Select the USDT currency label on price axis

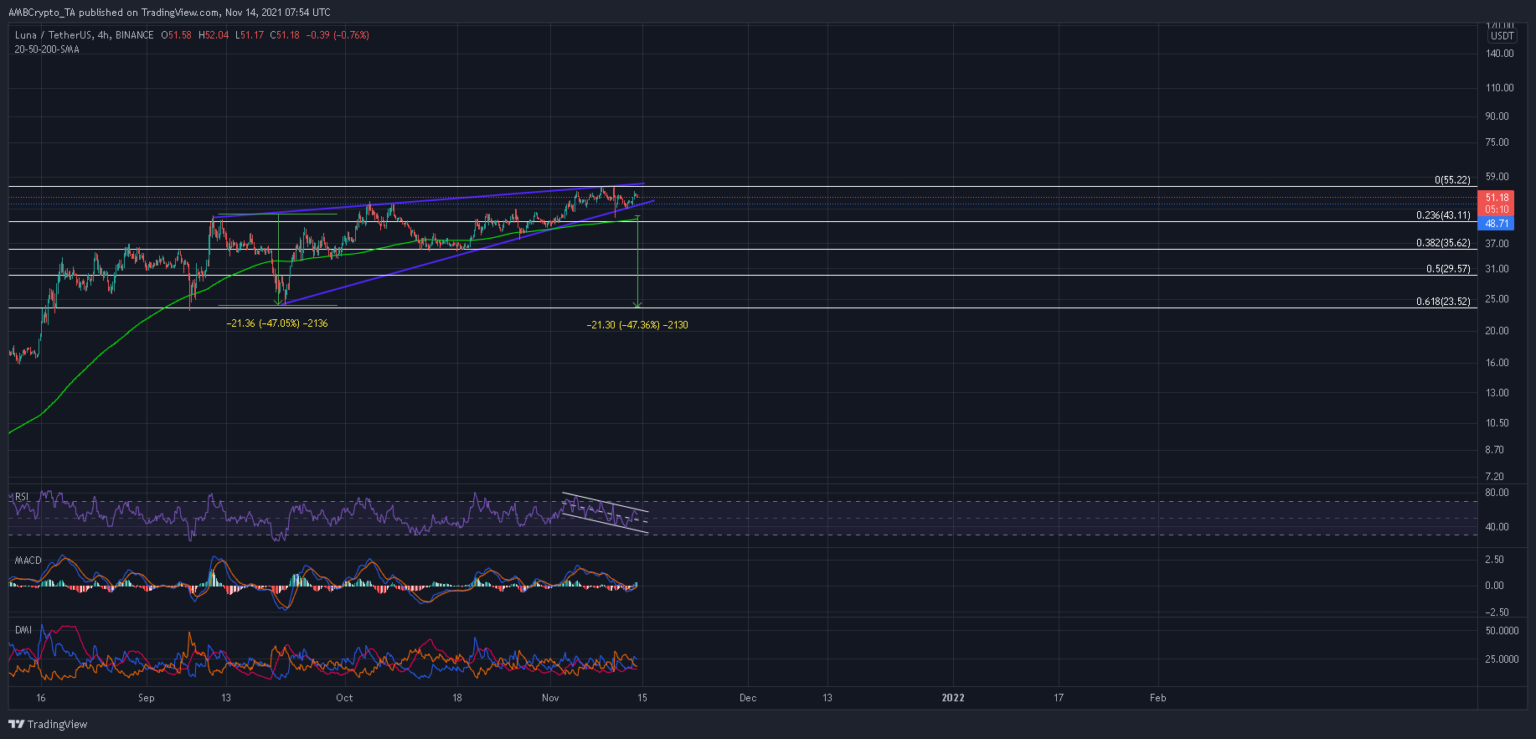point(1501,36)
